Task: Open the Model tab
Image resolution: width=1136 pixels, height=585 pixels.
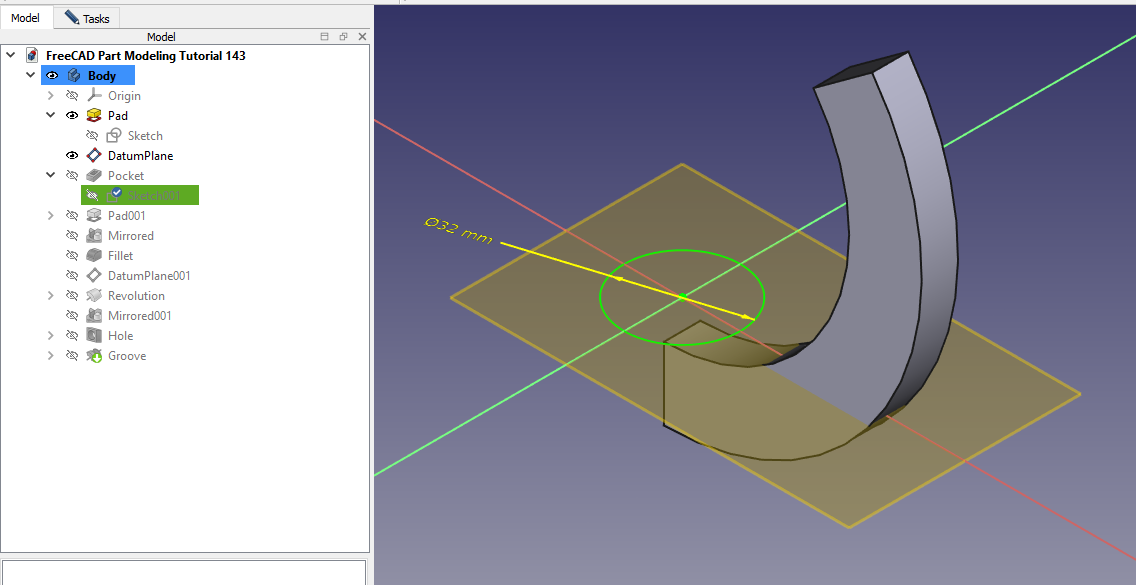Action: [x=26, y=18]
